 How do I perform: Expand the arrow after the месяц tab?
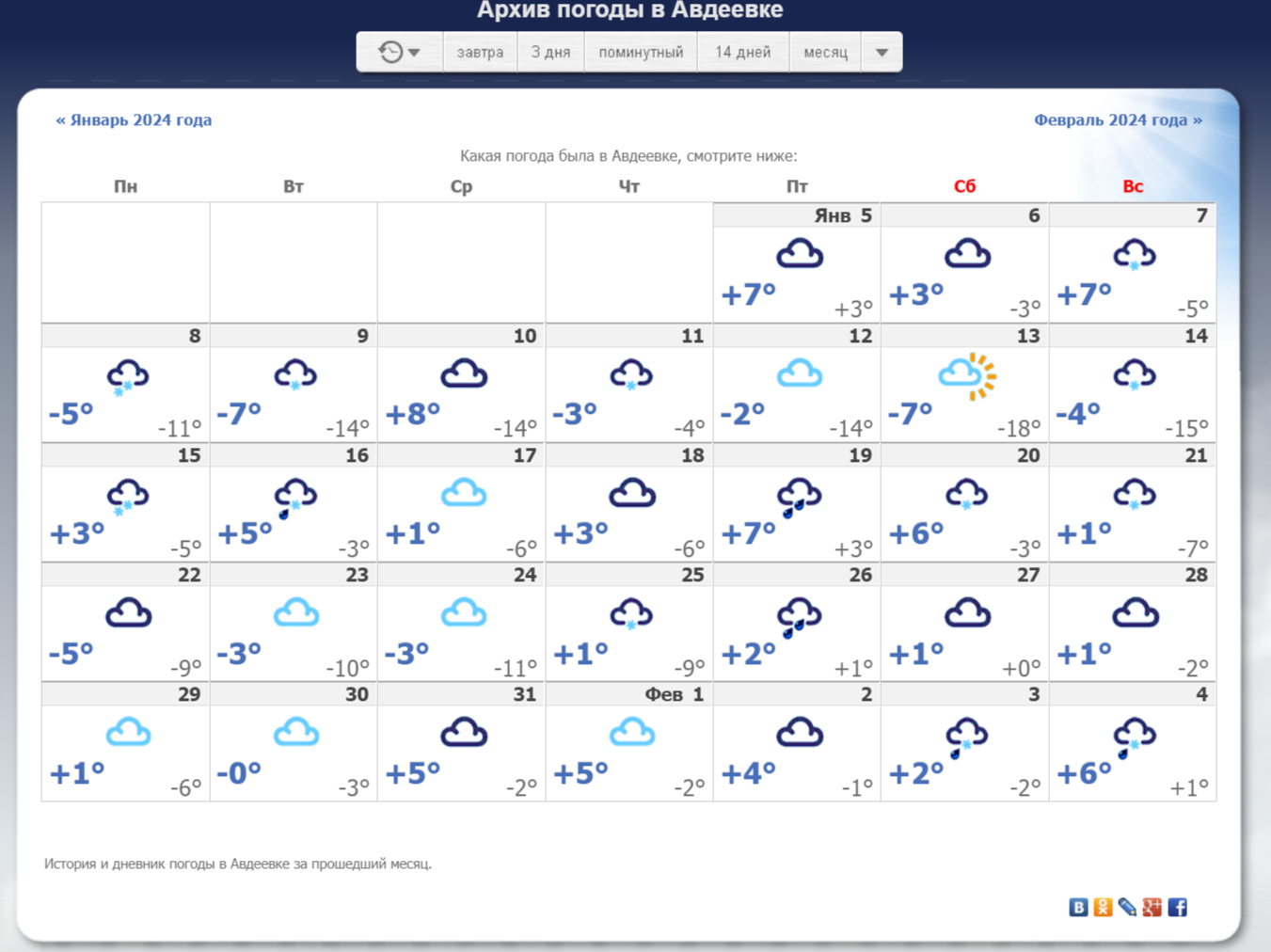pyautogui.click(x=882, y=52)
